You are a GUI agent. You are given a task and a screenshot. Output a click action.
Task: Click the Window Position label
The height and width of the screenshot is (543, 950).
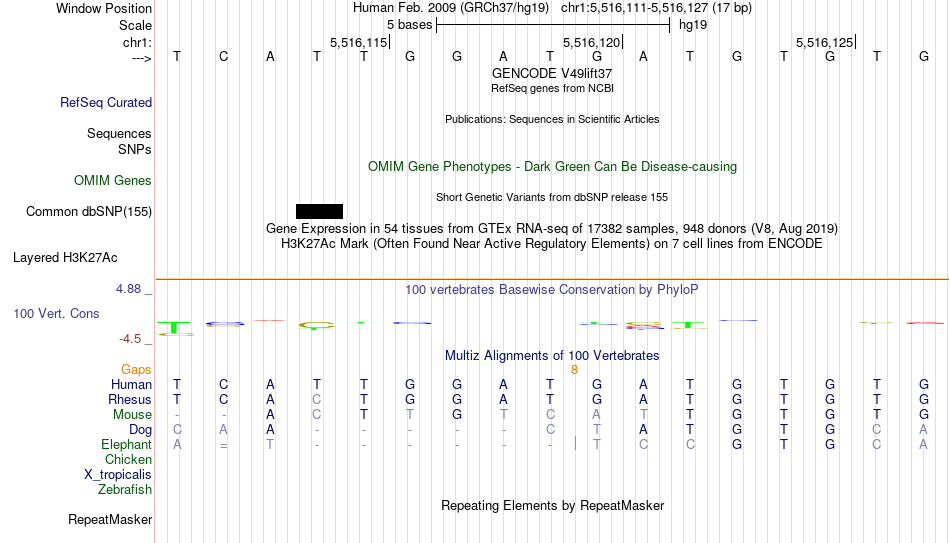coord(104,8)
